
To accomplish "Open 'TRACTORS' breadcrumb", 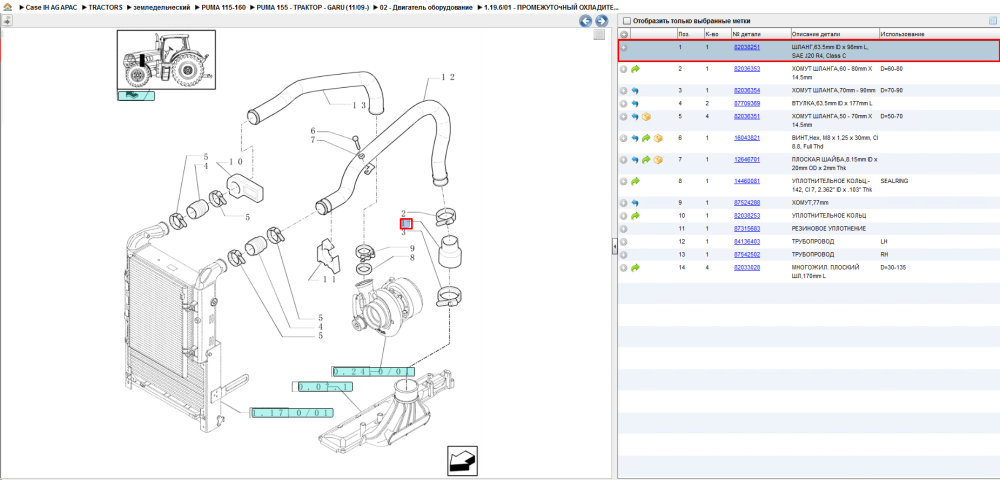I will (x=106, y=7).
